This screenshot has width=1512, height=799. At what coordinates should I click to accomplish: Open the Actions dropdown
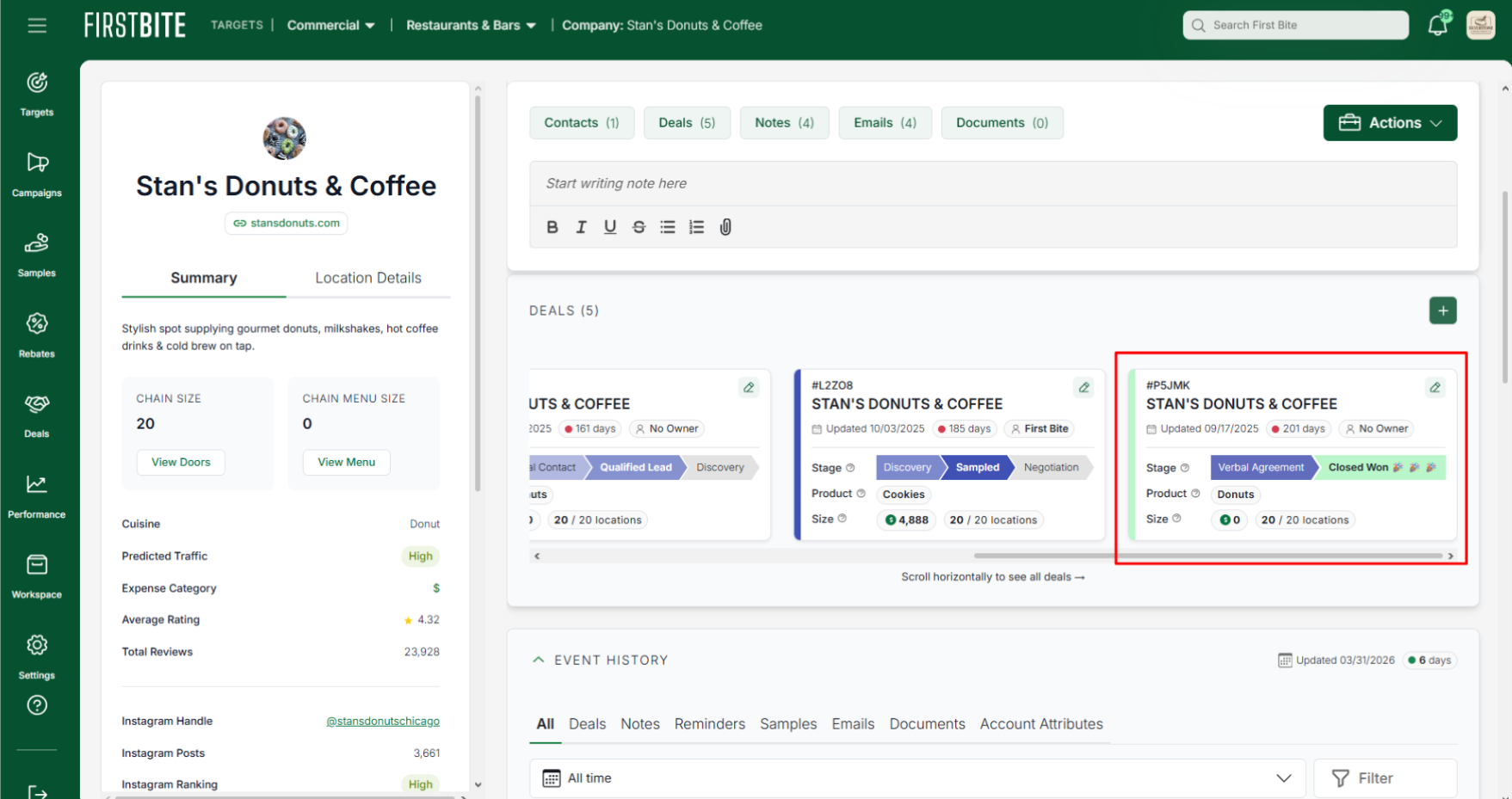pos(1389,123)
